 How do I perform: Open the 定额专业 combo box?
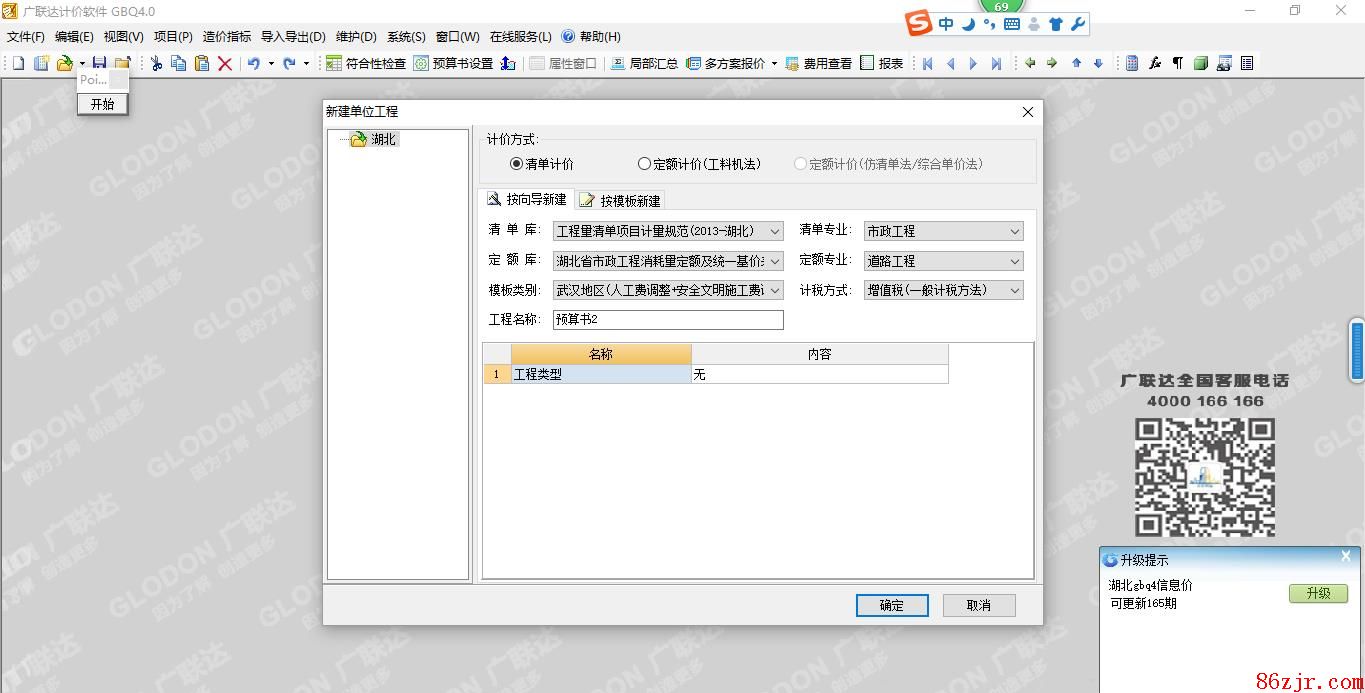point(1014,261)
